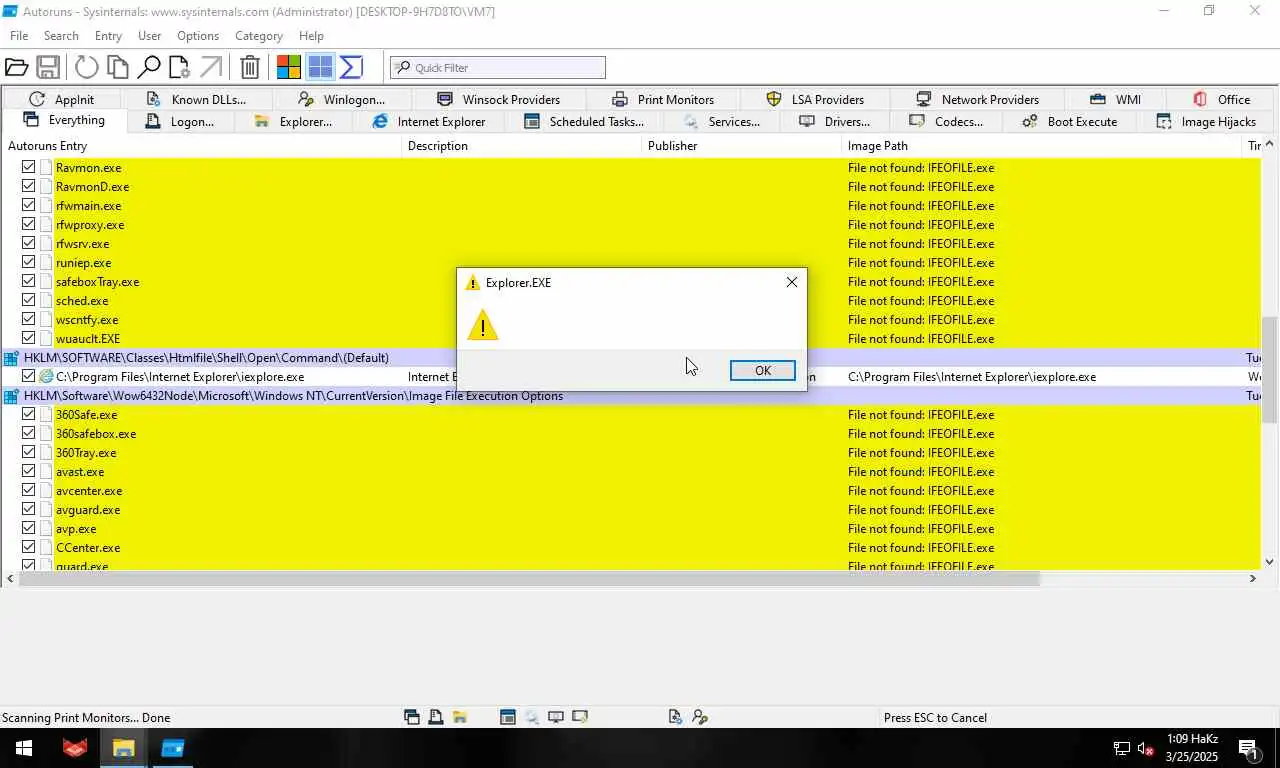The image size is (1280, 768).
Task: Uncheck the 360Safe.exe entry checkbox
Action: 29,414
